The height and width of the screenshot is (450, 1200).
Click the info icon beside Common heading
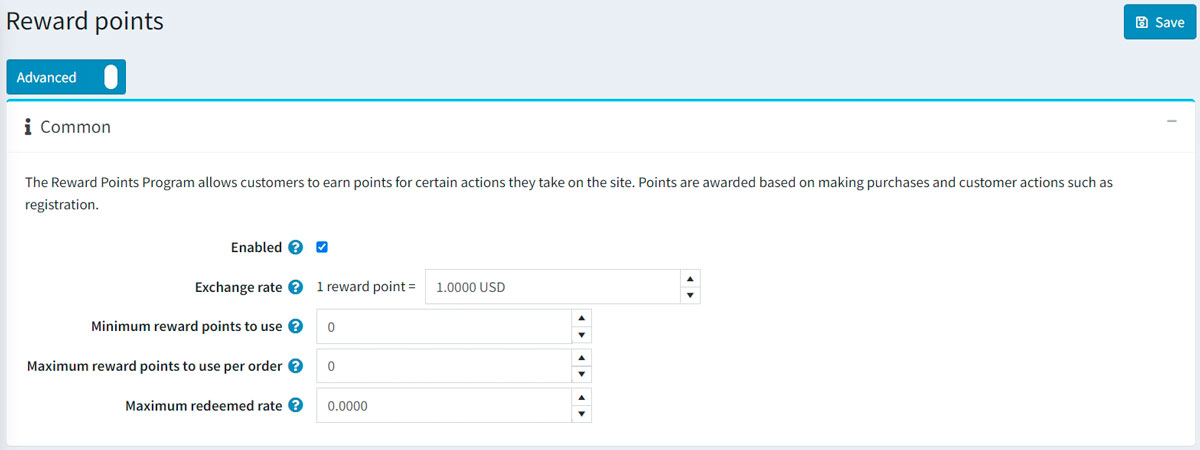(29, 128)
